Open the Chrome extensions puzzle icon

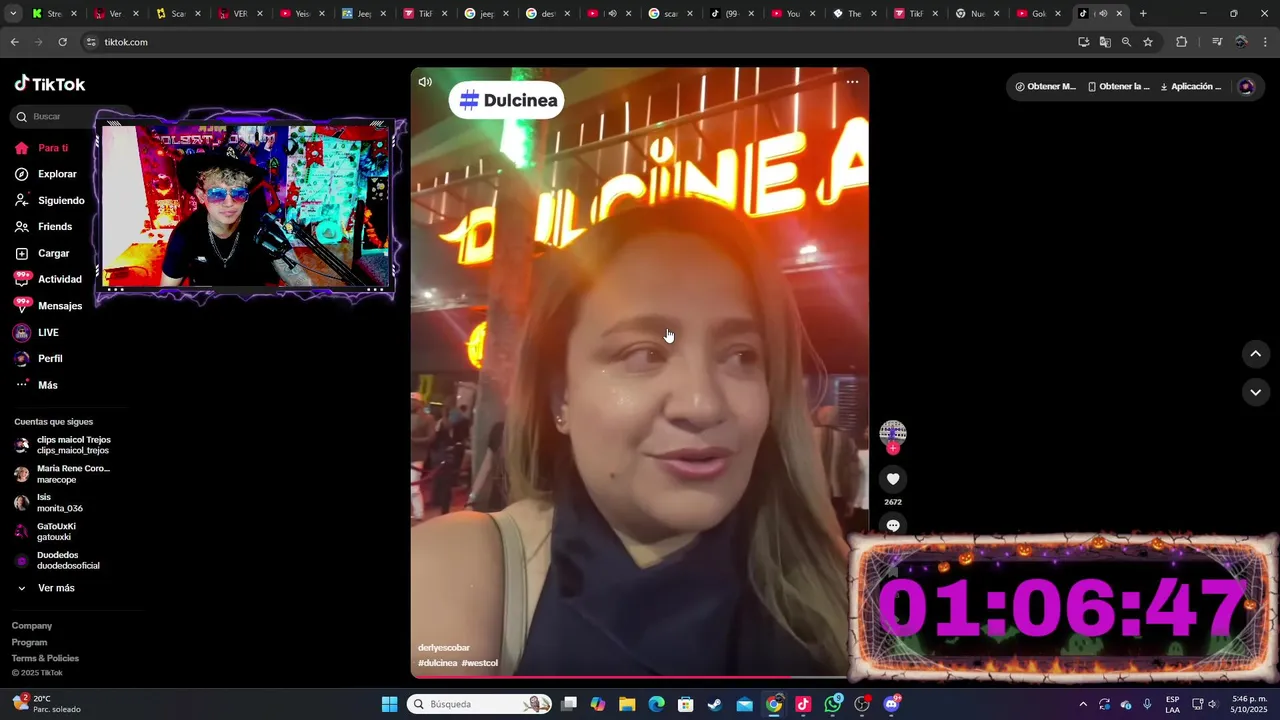pyautogui.click(x=1181, y=42)
